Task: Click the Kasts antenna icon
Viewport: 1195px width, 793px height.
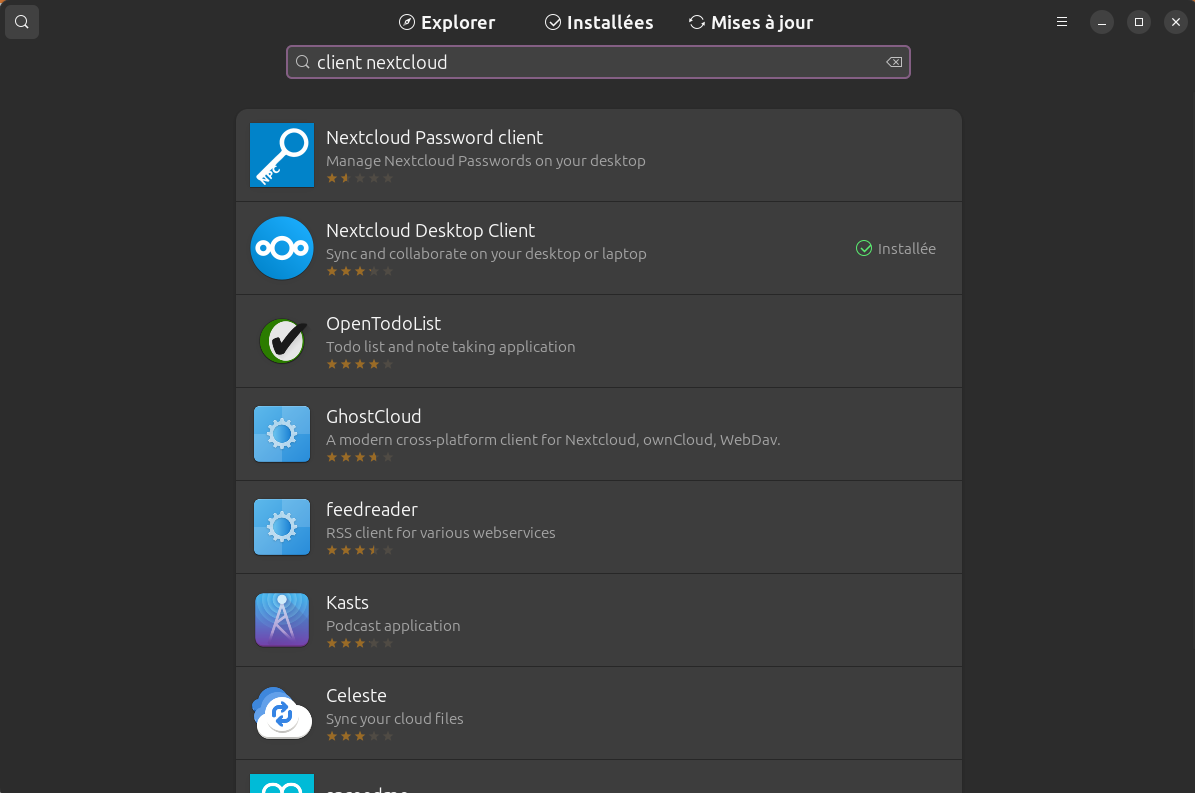Action: tap(282, 620)
